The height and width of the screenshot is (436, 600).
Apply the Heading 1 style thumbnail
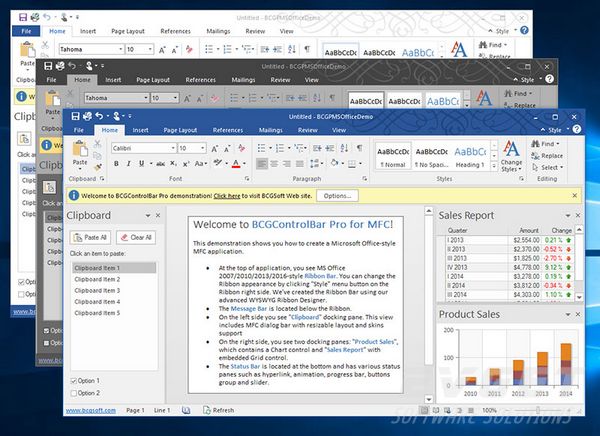[470, 156]
